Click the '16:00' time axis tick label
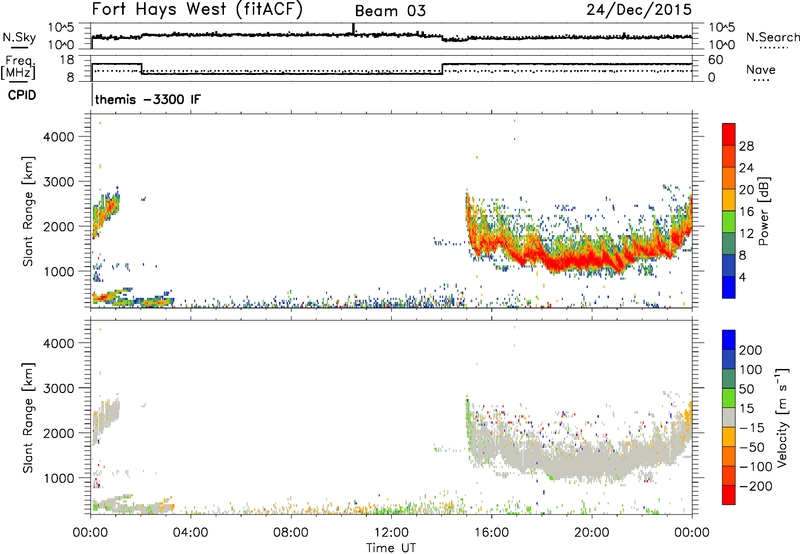 coord(491,533)
